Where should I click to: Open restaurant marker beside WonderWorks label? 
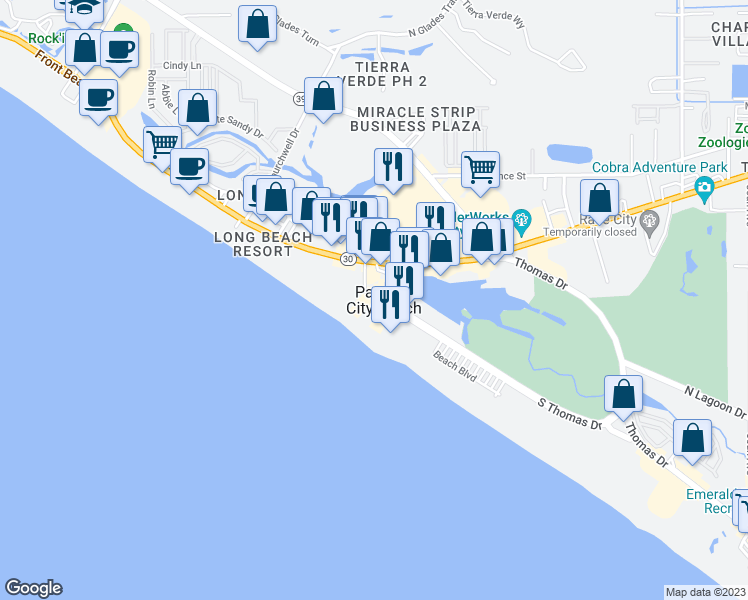coord(436,215)
